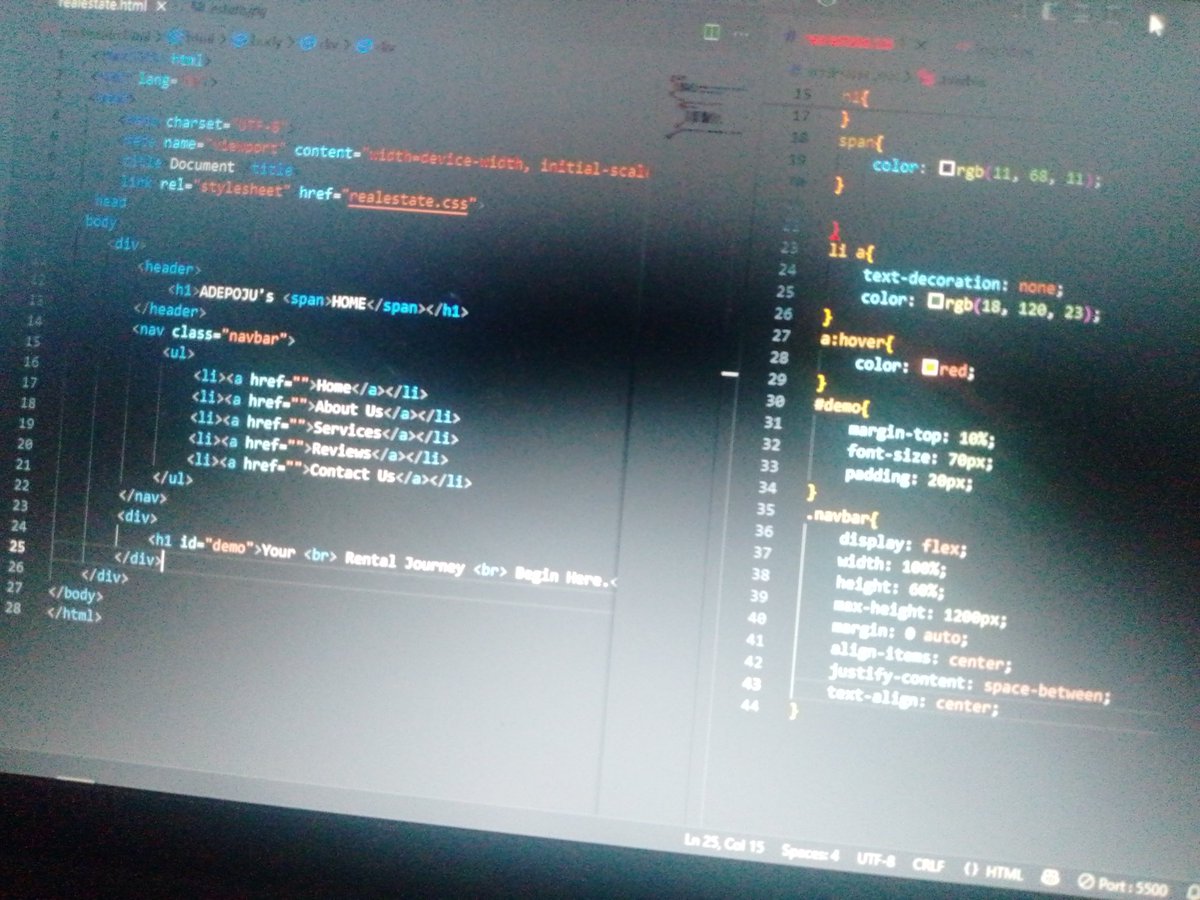This screenshot has height=900, width=1200.
Task: Click line number 25 in HTML gutter
Action: click(17, 547)
